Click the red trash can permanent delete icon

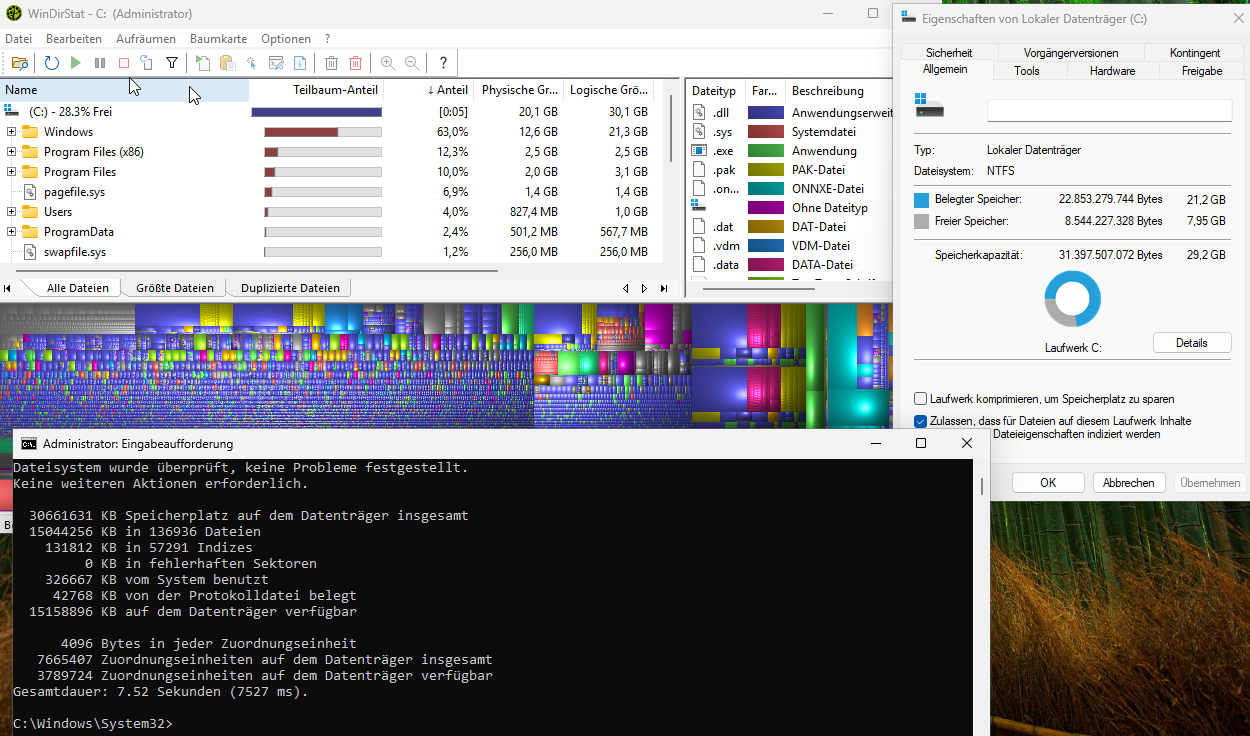click(x=355, y=63)
